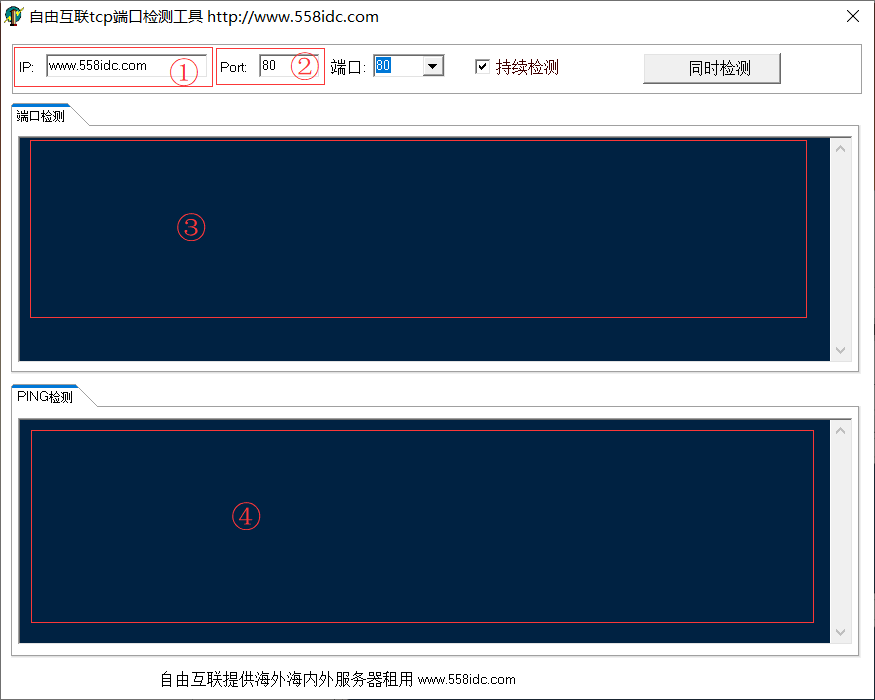The width and height of the screenshot is (875, 700).
Task: Click the 自由互联提供海外海内外服务器租用 footer text
Action: click(286, 679)
